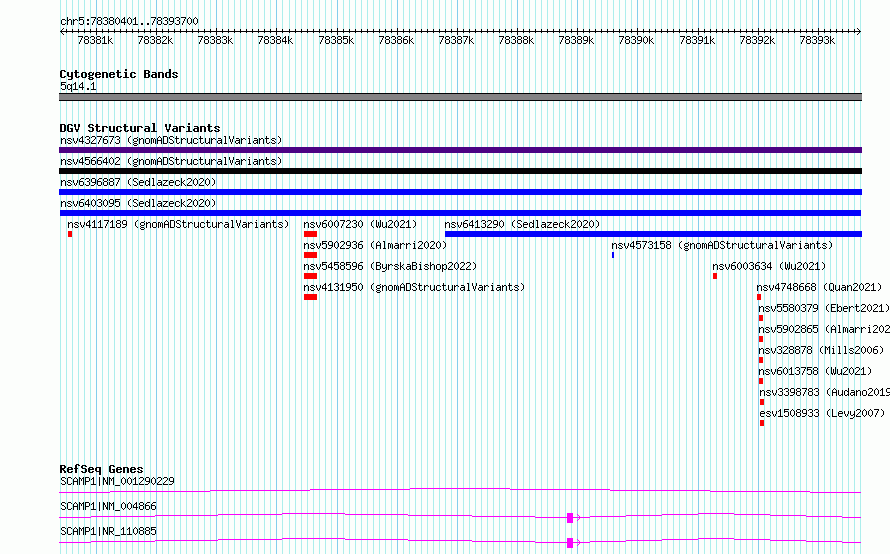Click the blue nsv6413290 variant bar
890x554 pixels.
click(653, 234)
